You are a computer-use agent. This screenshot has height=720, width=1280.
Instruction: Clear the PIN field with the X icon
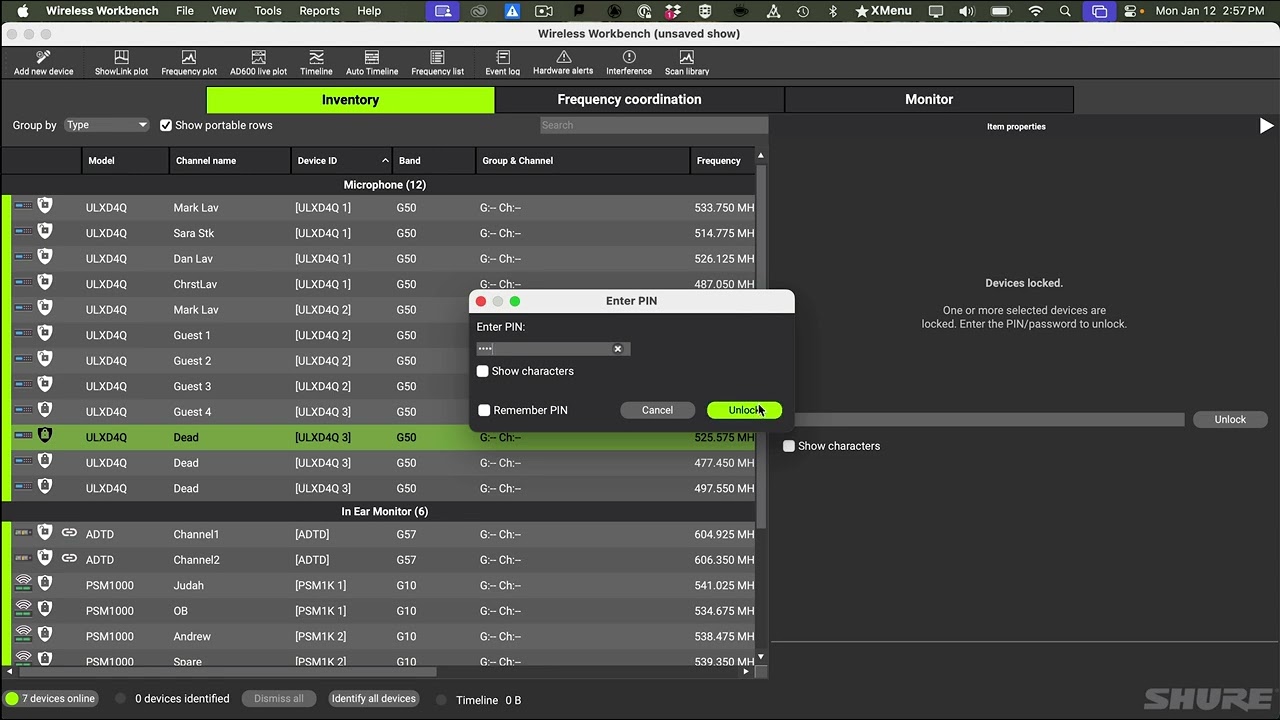click(x=618, y=349)
